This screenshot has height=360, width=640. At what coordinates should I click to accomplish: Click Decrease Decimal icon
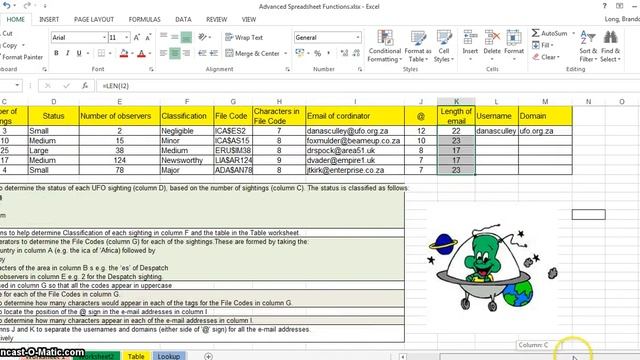tap(356, 53)
